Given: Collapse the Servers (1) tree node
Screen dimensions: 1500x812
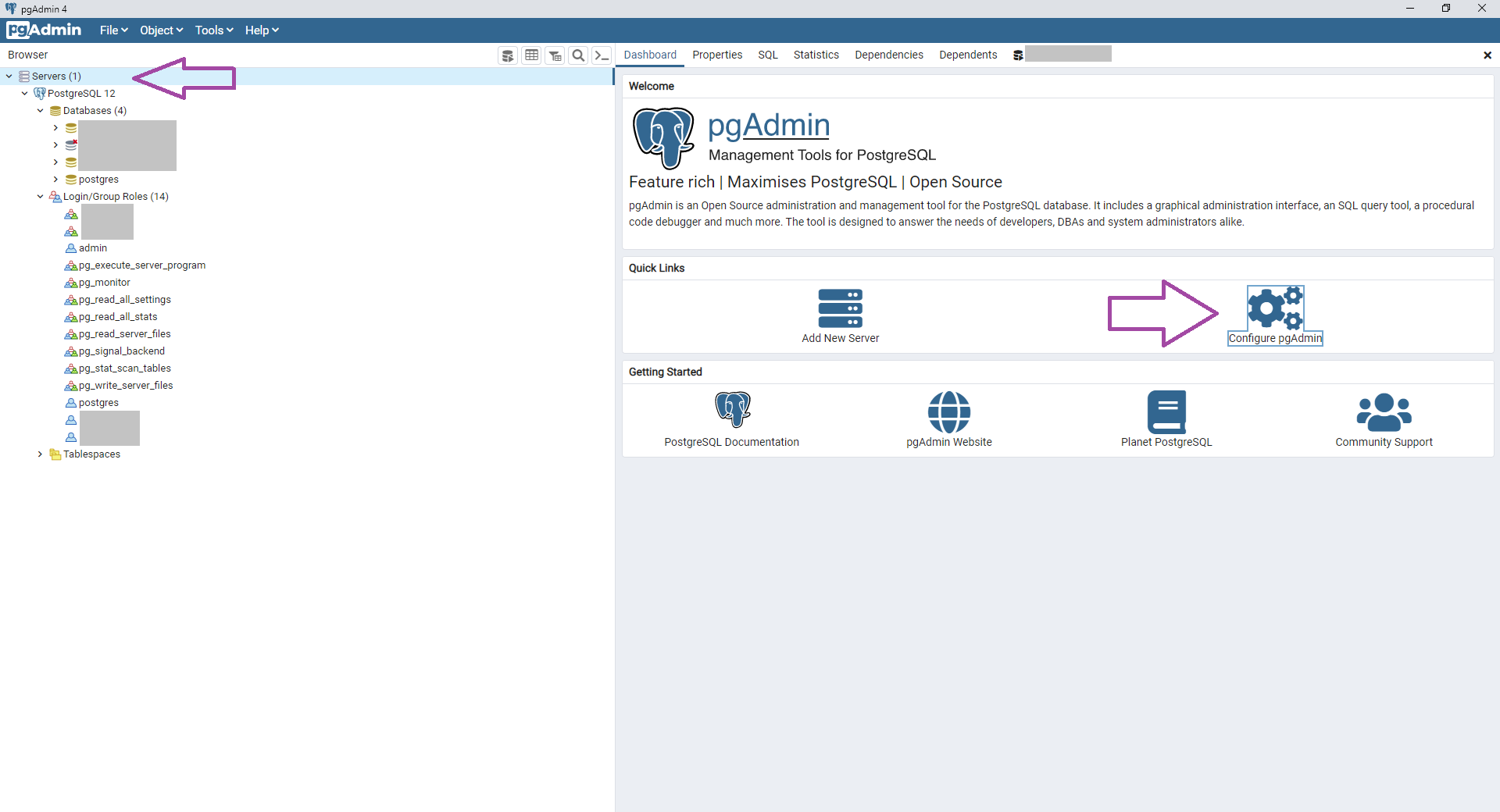Looking at the screenshot, I should click(x=9, y=77).
